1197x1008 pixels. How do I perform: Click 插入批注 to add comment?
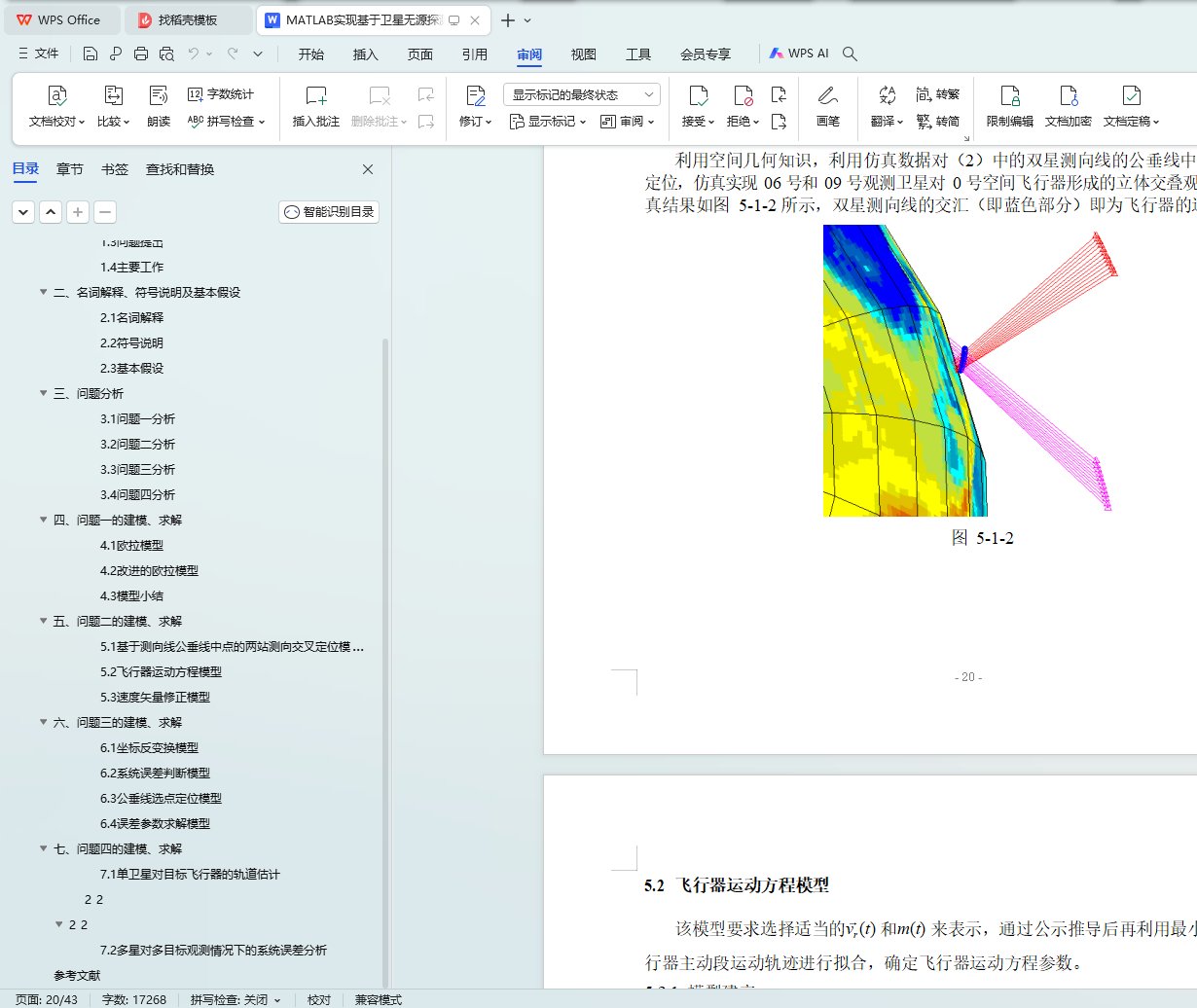316,106
